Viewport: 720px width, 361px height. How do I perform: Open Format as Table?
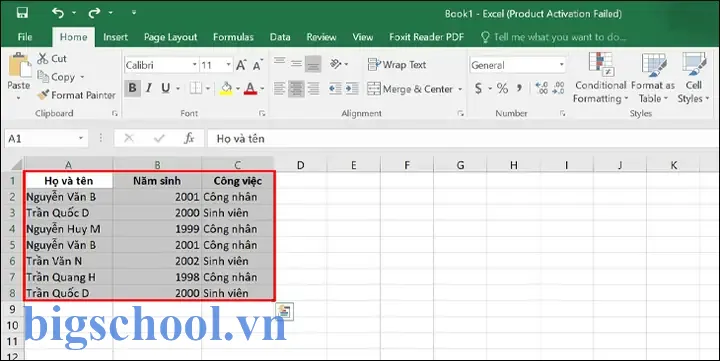653,78
